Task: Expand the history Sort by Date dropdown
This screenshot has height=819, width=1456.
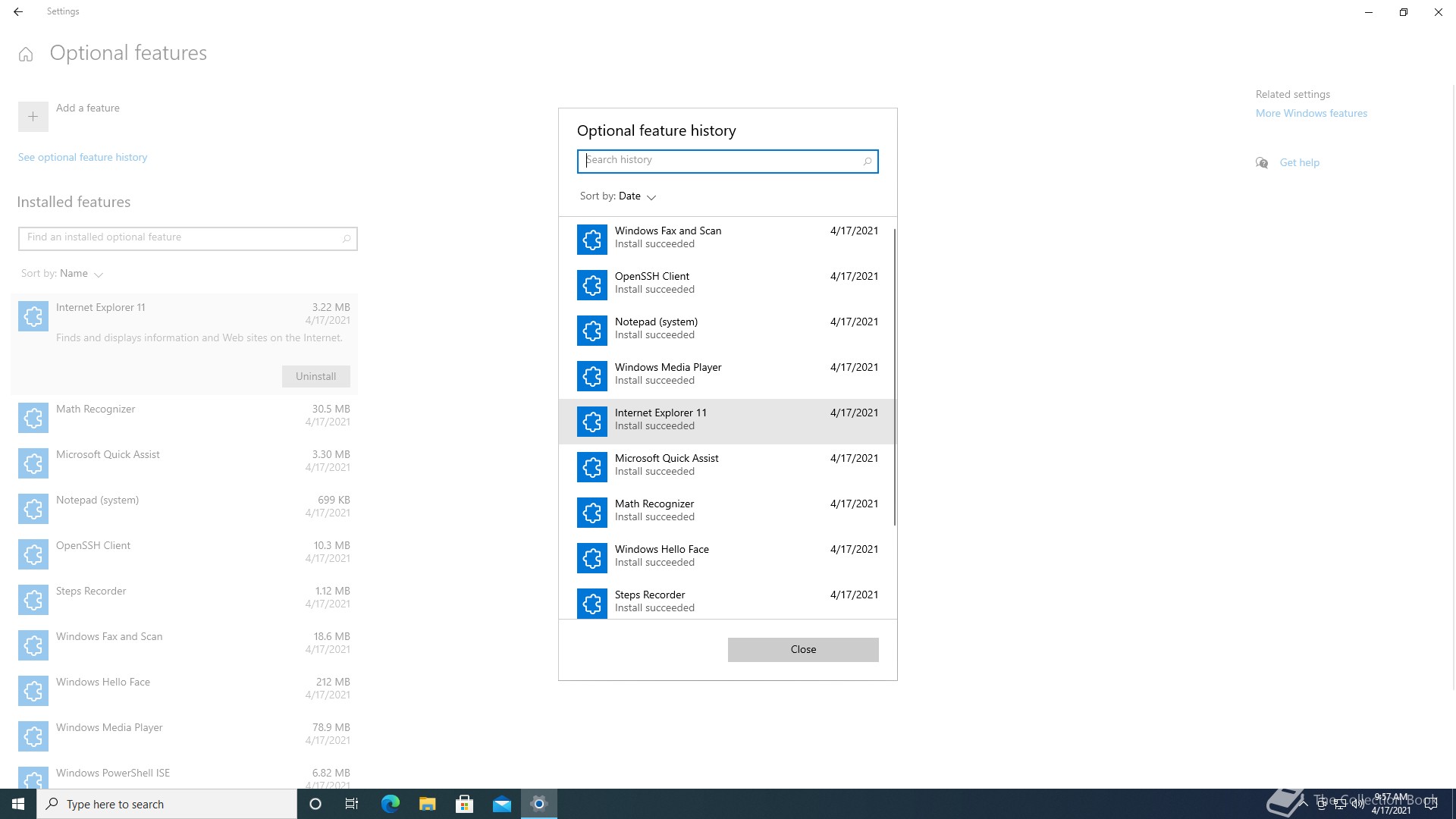Action: (618, 196)
